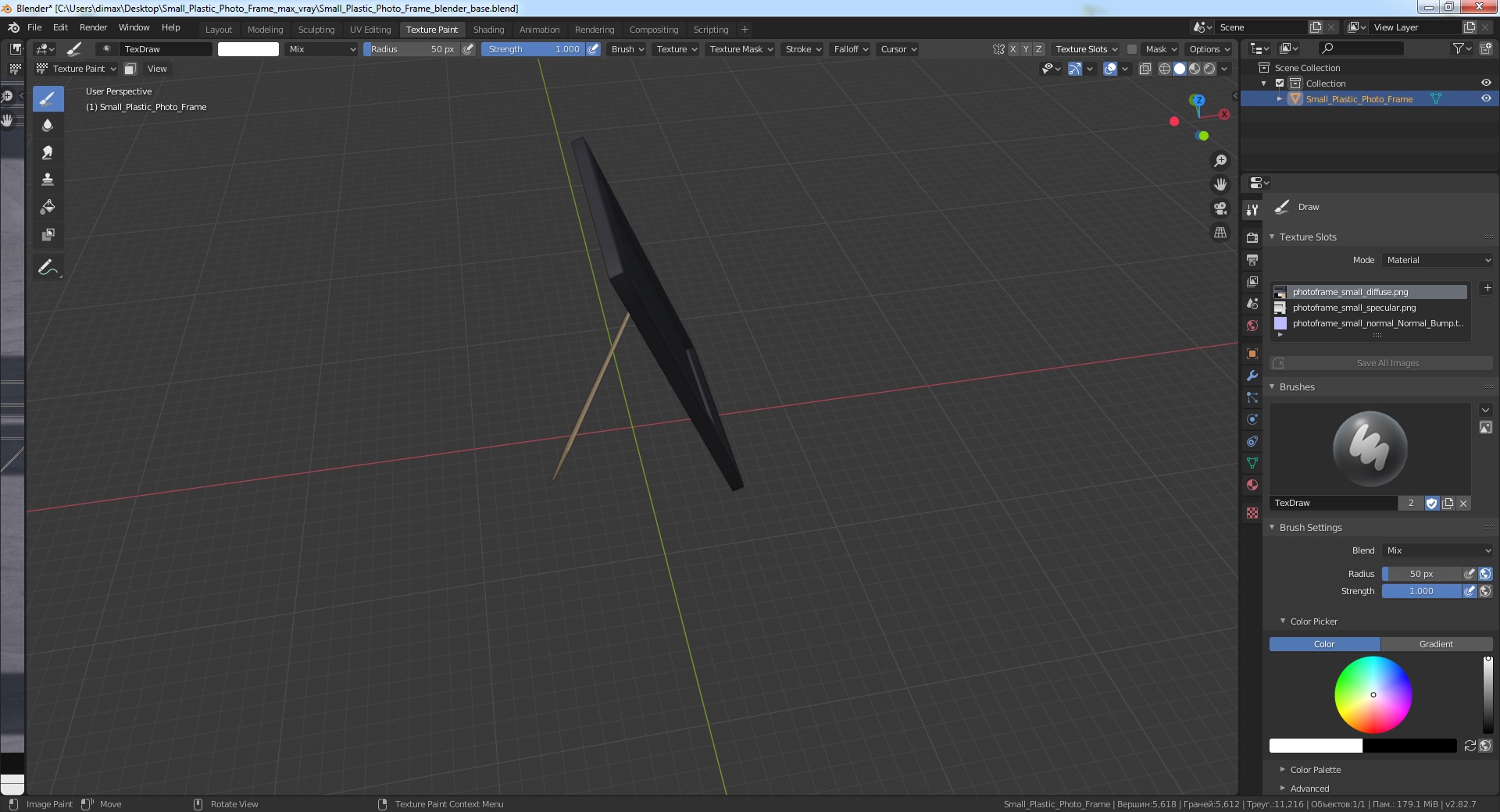Screen dimensions: 1500x812
Task: Switch perspective/orthographic grid icon
Action: point(1220,233)
